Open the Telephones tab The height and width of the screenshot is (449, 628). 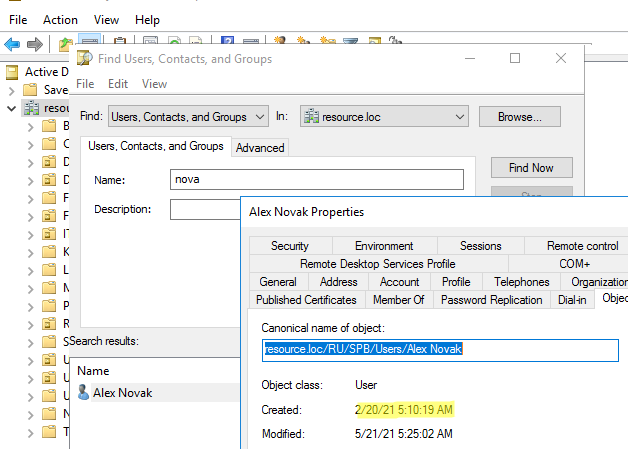(x=521, y=282)
